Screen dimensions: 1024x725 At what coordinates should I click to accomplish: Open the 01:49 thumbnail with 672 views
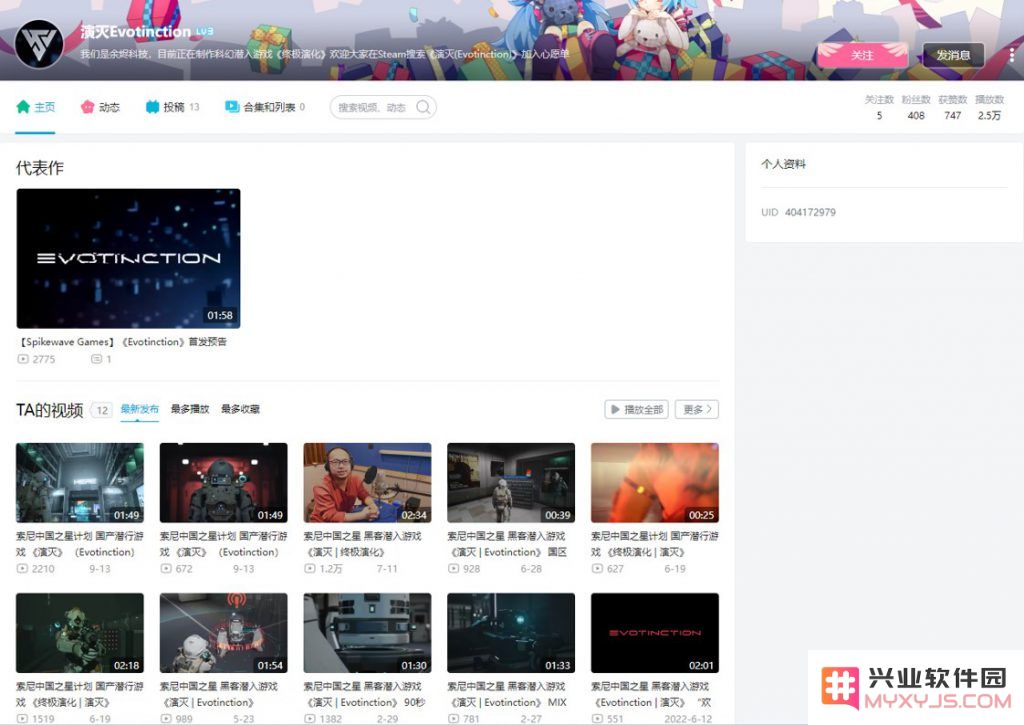(223, 483)
